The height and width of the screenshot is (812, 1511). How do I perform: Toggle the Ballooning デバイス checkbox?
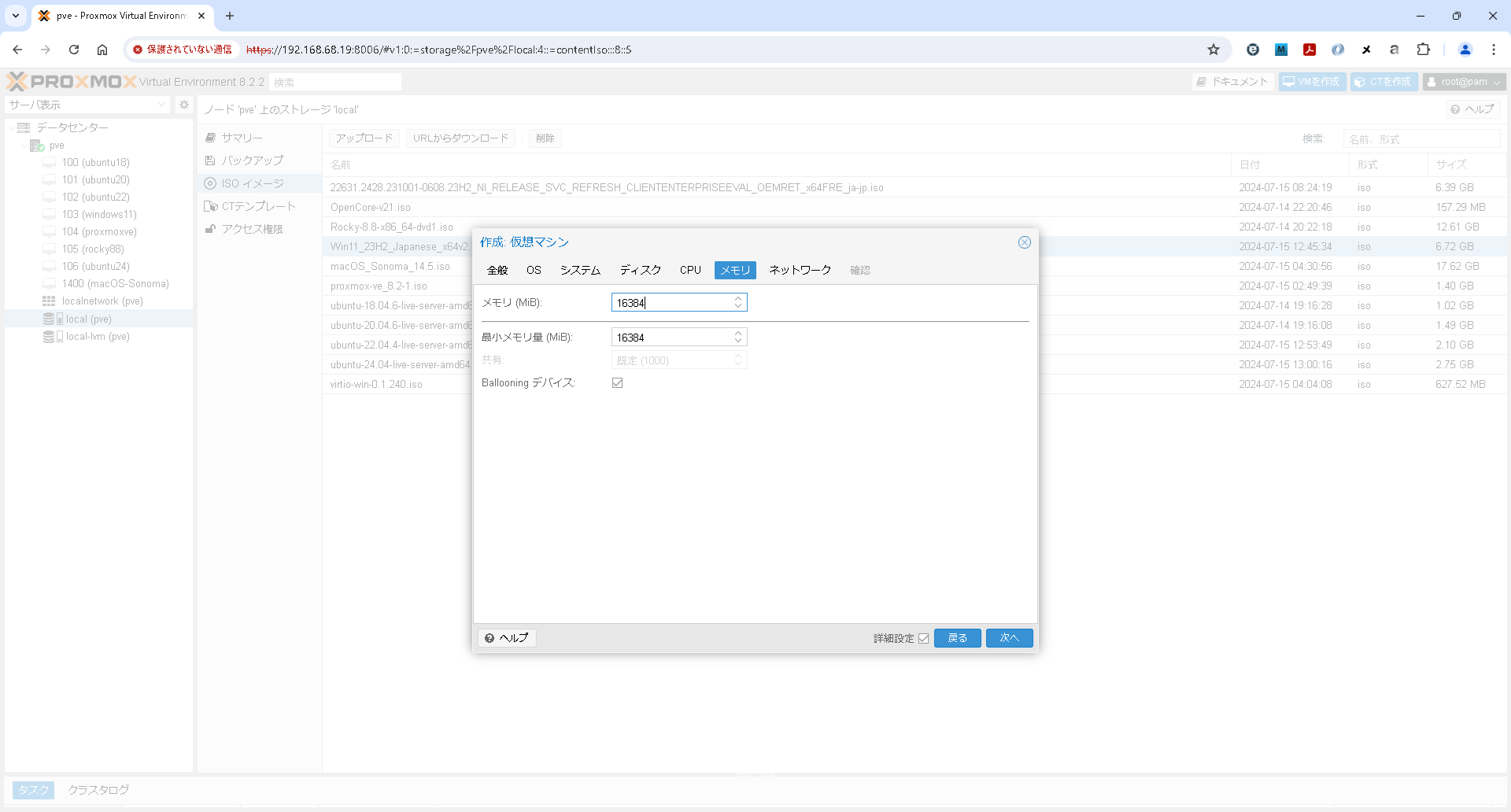(x=618, y=383)
